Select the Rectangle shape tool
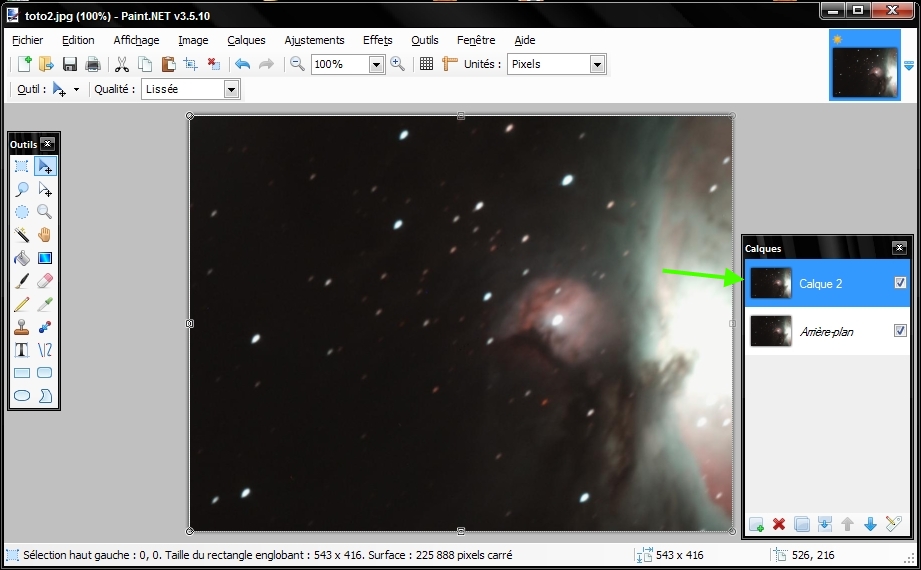This screenshot has height=570, width=921. [x=22, y=373]
